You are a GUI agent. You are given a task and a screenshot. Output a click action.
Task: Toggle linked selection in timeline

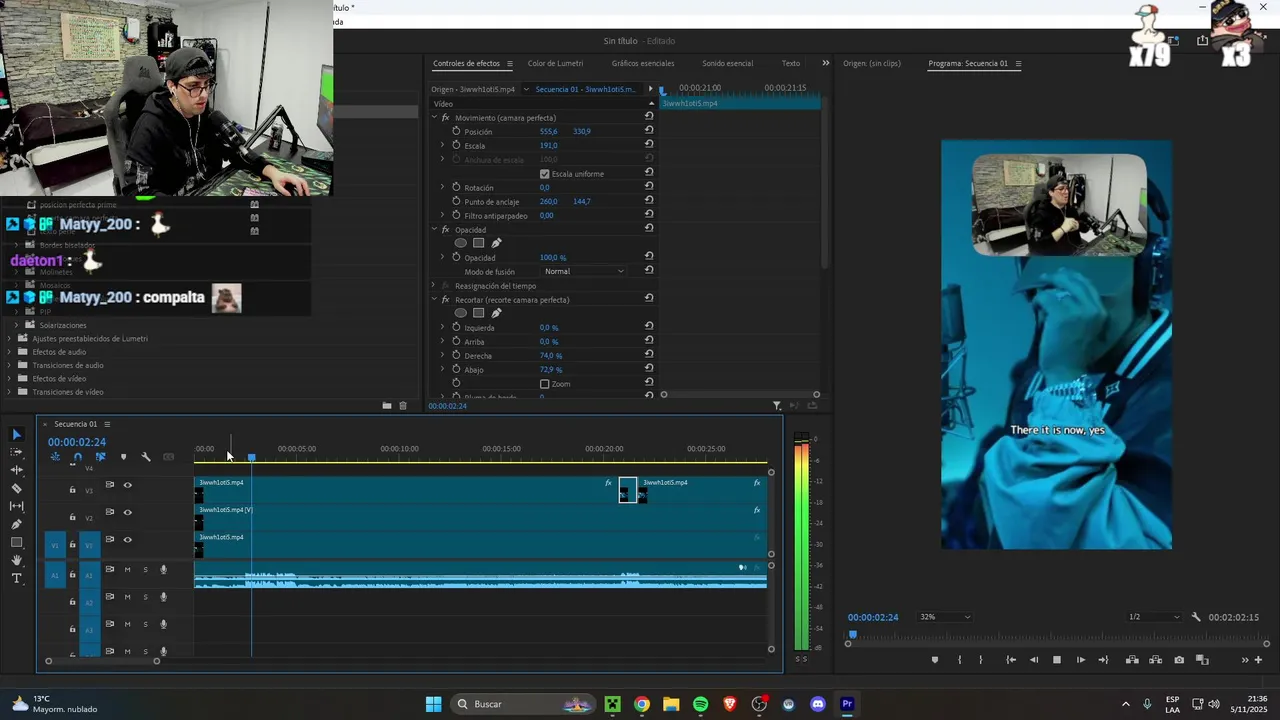pos(100,457)
